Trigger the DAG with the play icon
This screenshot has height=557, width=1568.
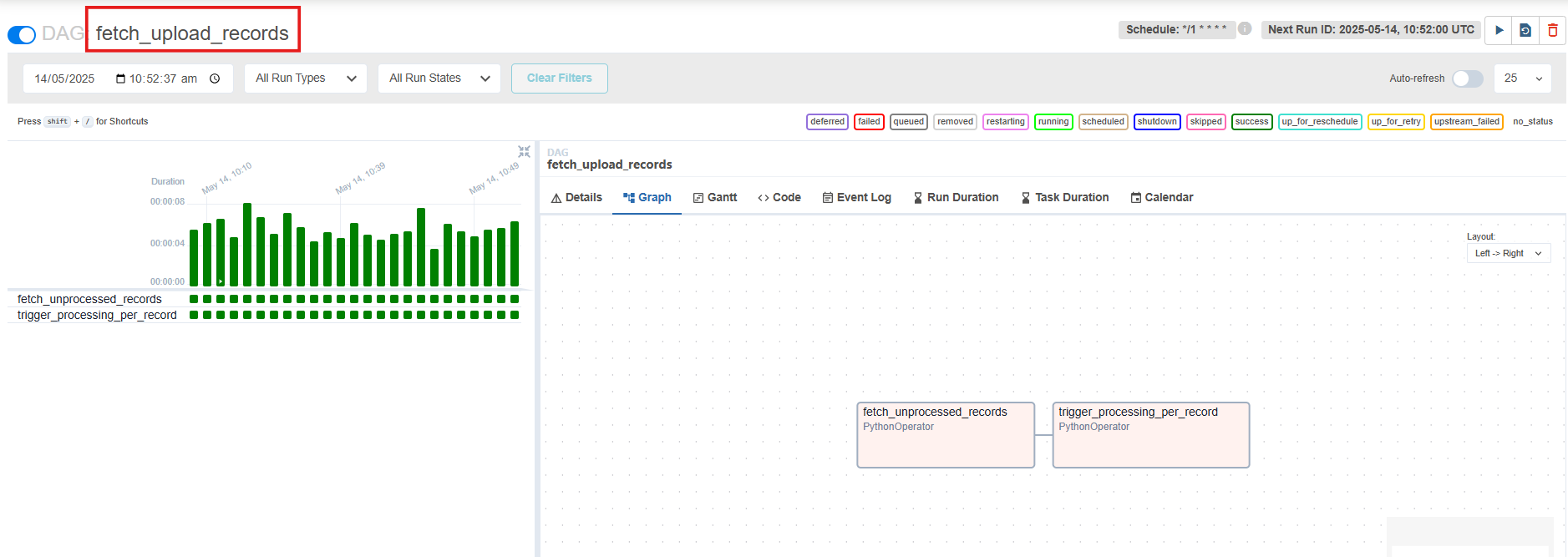[x=1499, y=30]
